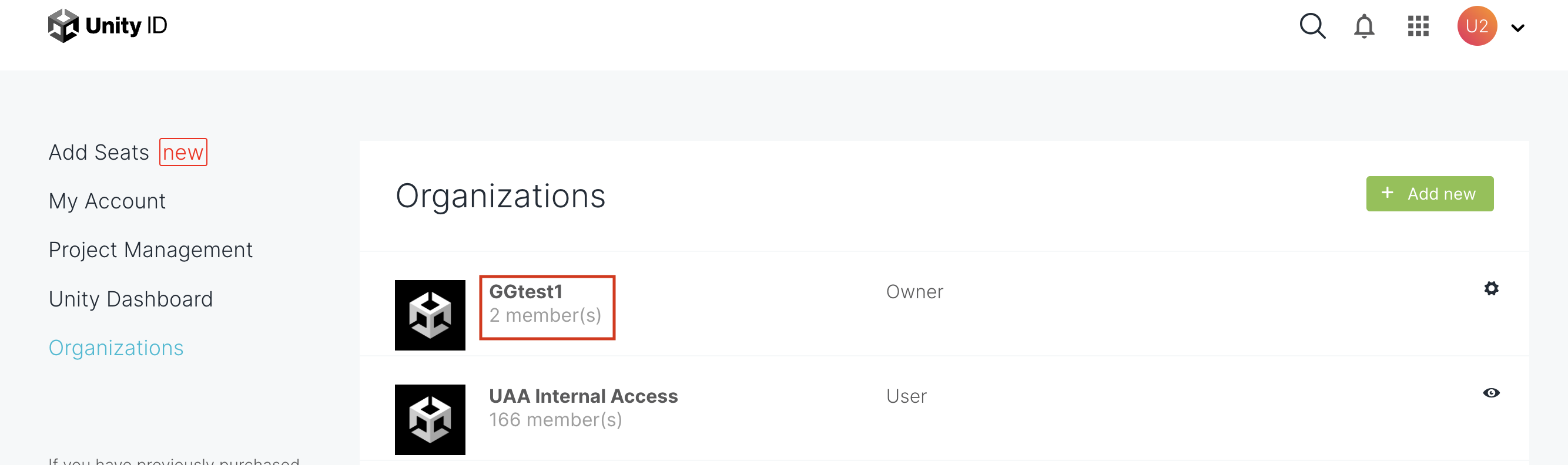
Task: Click the UAA Internal Access organization name
Action: pos(583,396)
